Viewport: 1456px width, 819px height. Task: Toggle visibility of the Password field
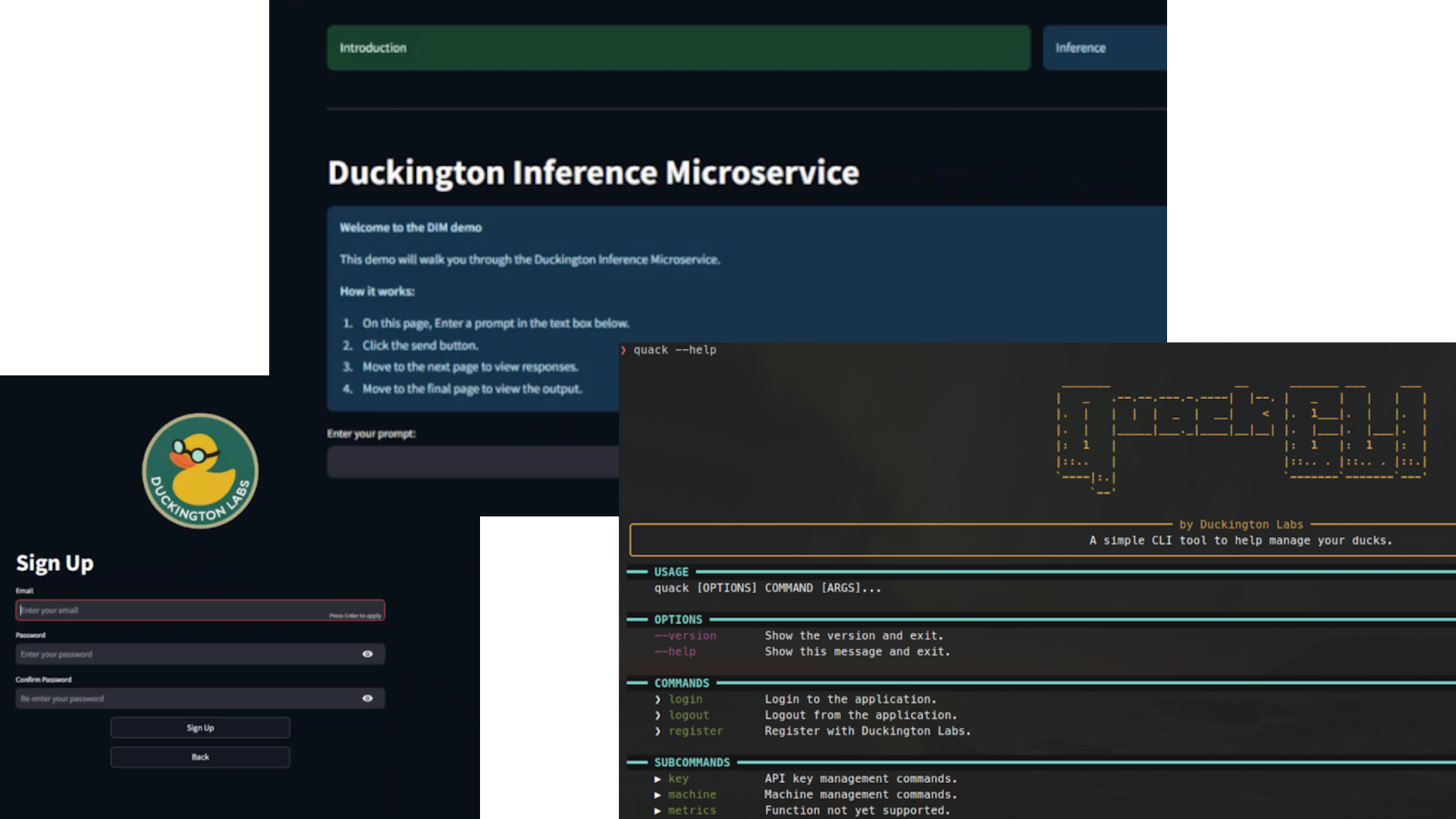[x=368, y=654]
